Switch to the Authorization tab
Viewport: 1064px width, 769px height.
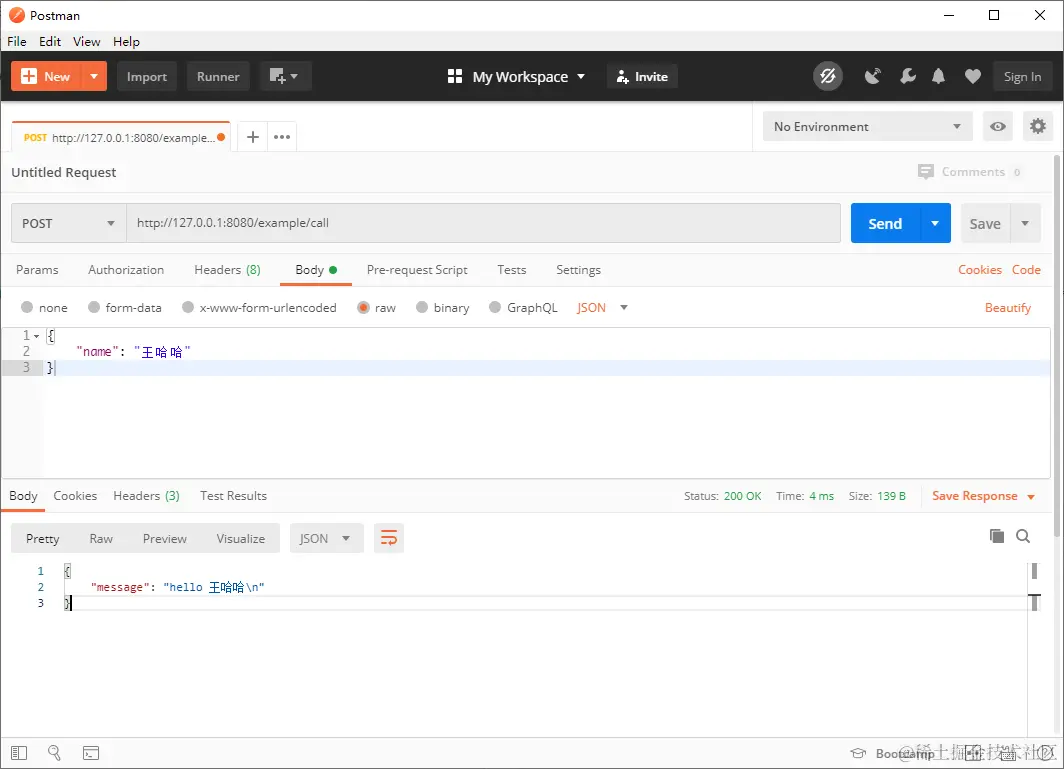pyautogui.click(x=126, y=269)
